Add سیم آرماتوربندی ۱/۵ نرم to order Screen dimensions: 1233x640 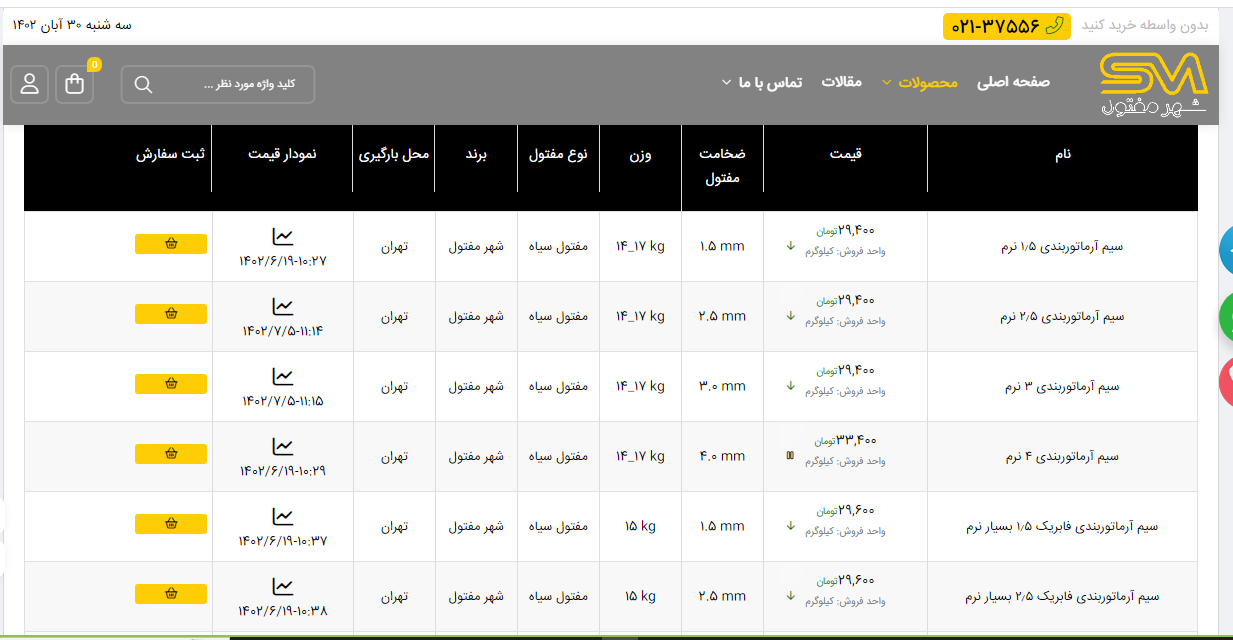pyautogui.click(x=171, y=244)
